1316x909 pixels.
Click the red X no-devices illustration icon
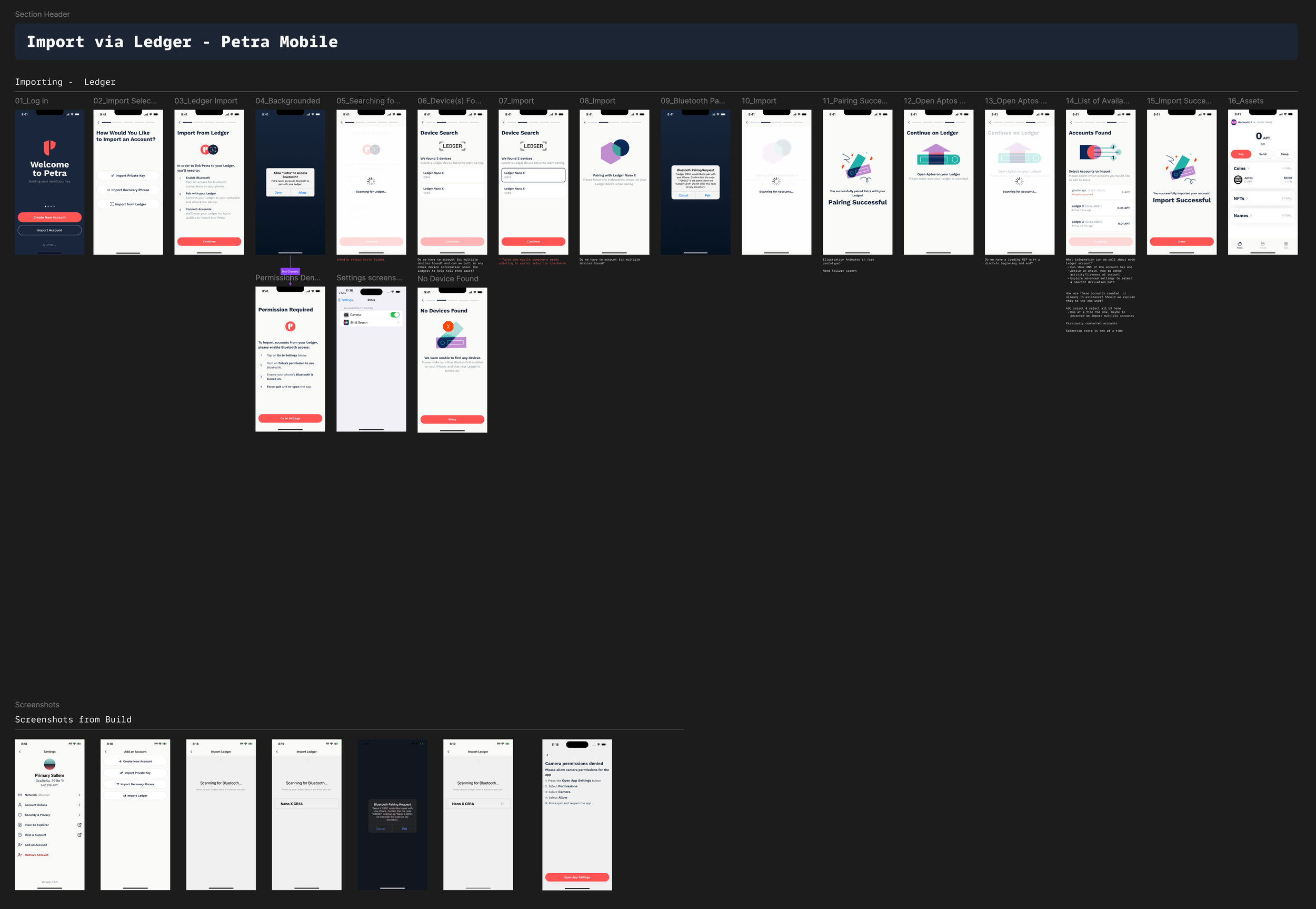[448, 327]
